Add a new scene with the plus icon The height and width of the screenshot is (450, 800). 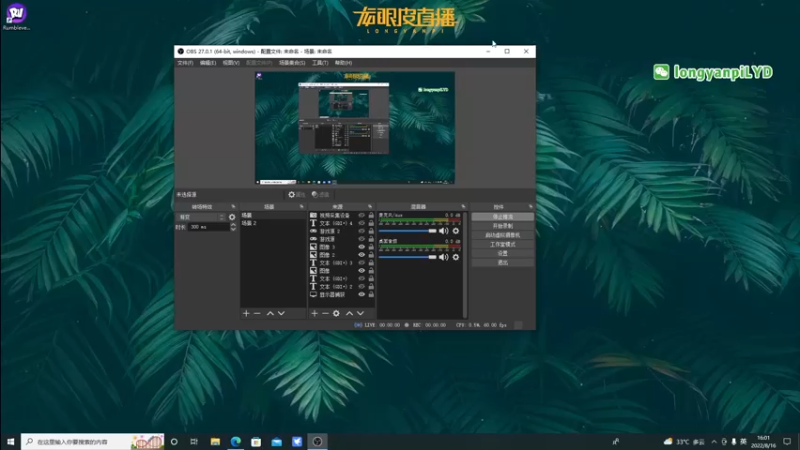(x=246, y=313)
